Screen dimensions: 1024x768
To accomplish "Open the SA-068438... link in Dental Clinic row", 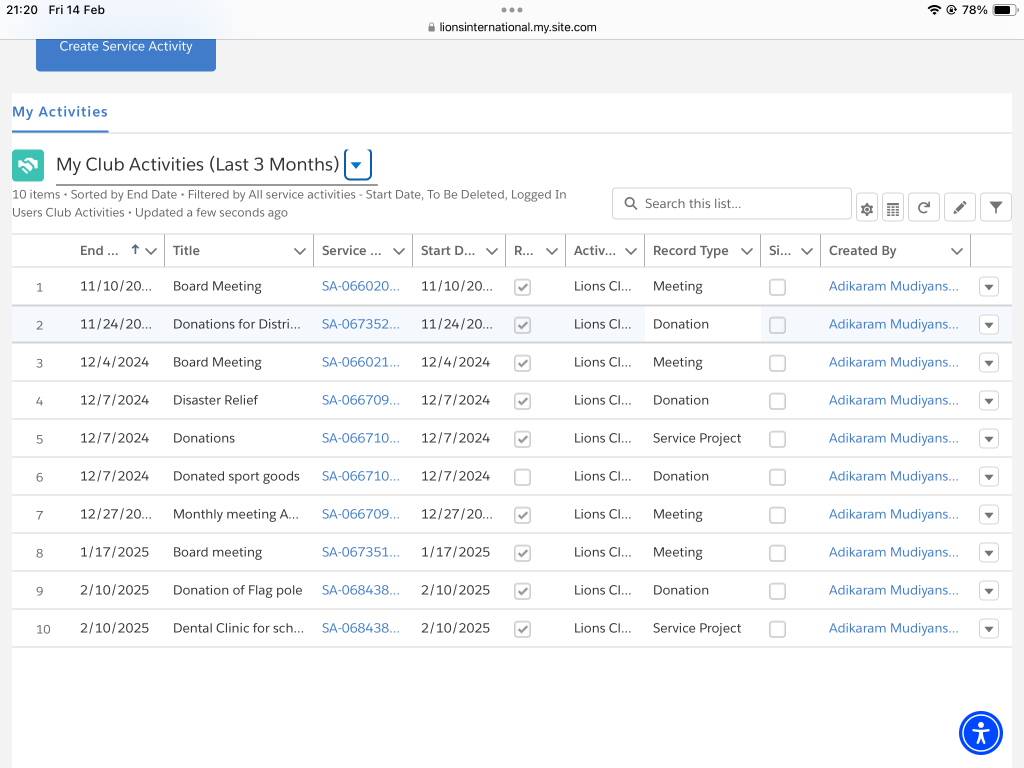I will (x=360, y=628).
